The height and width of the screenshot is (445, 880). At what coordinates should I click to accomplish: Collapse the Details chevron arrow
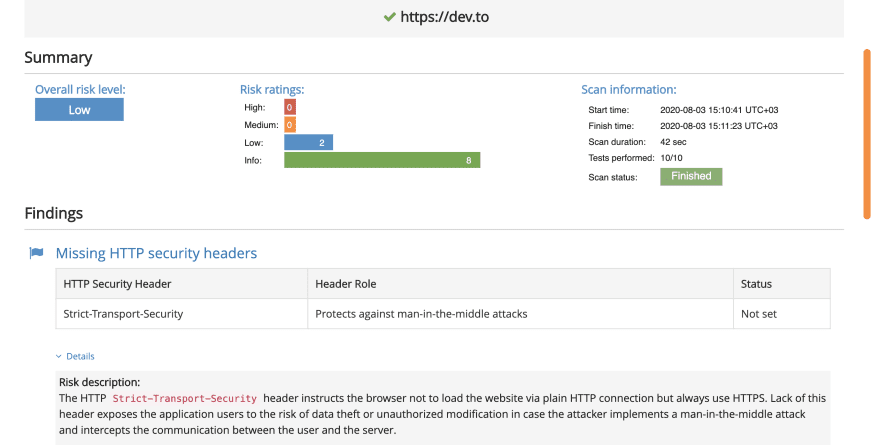pos(58,356)
